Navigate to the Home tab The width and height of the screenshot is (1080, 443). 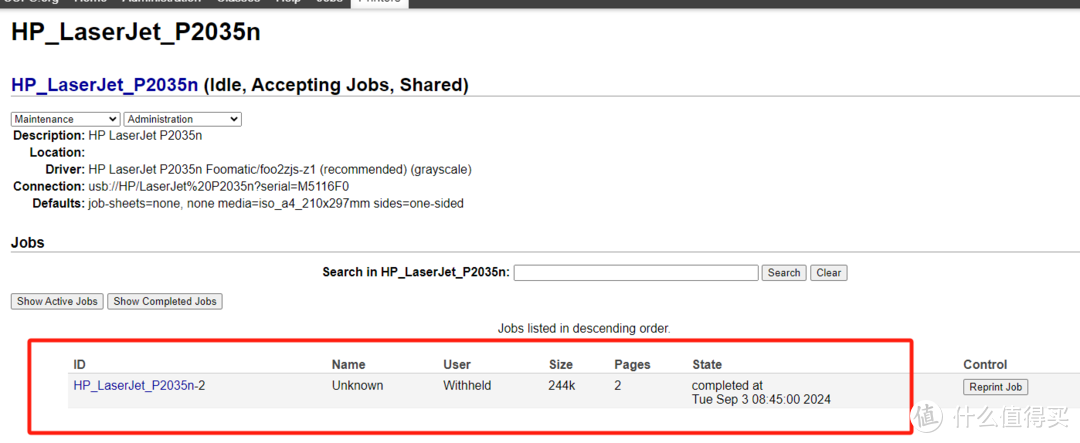[90, 2]
